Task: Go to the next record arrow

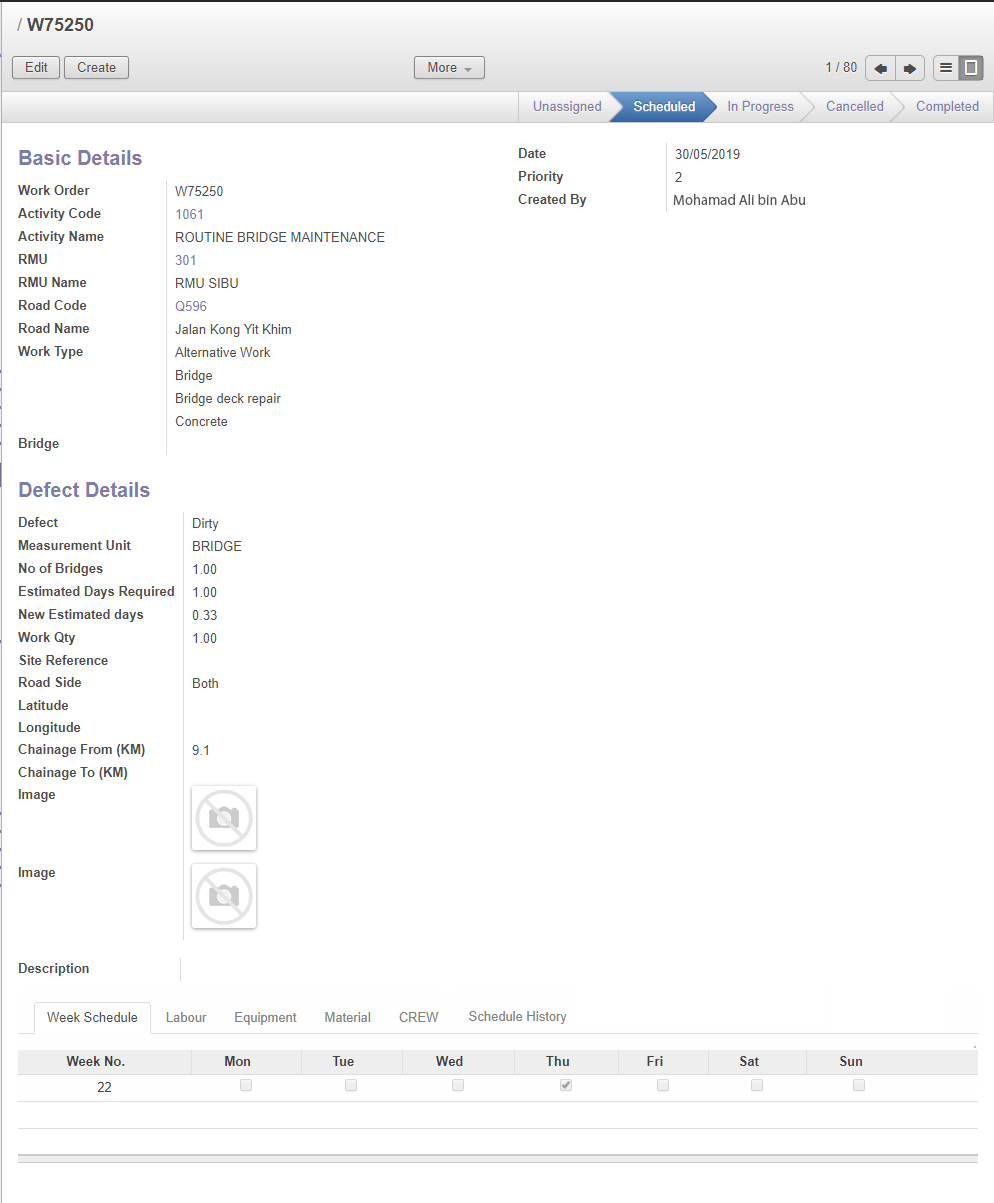Action: click(x=909, y=68)
